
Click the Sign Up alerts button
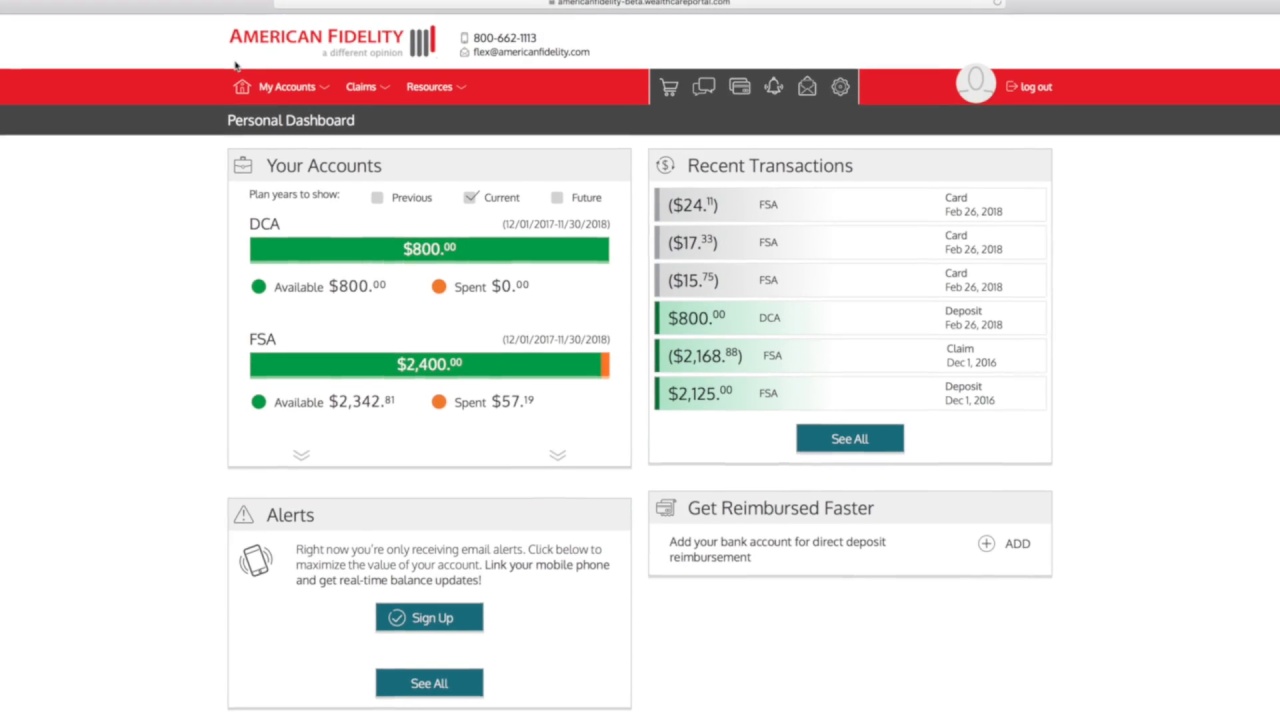pos(429,618)
